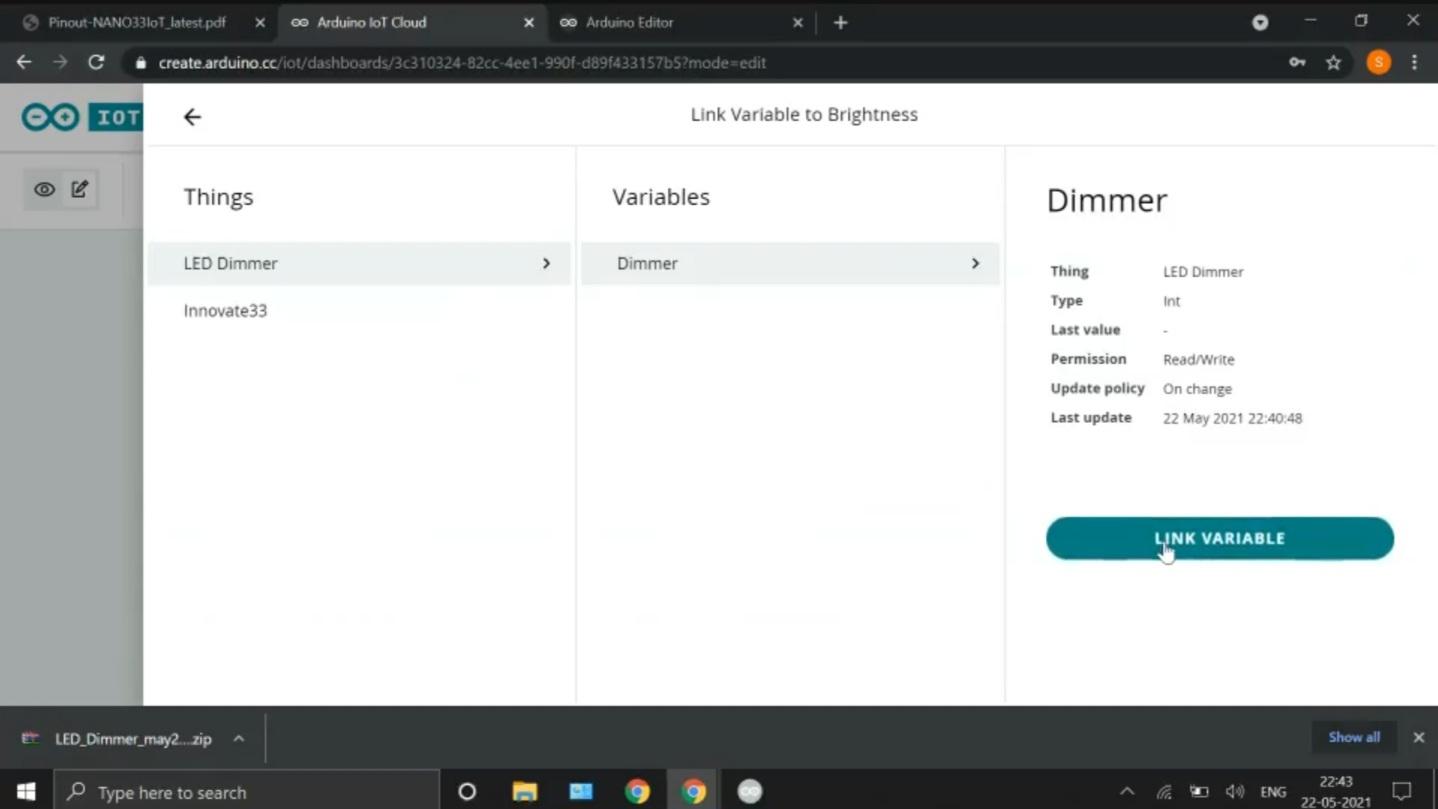Open the Windows notification center
The image size is (1438, 809).
(1401, 791)
